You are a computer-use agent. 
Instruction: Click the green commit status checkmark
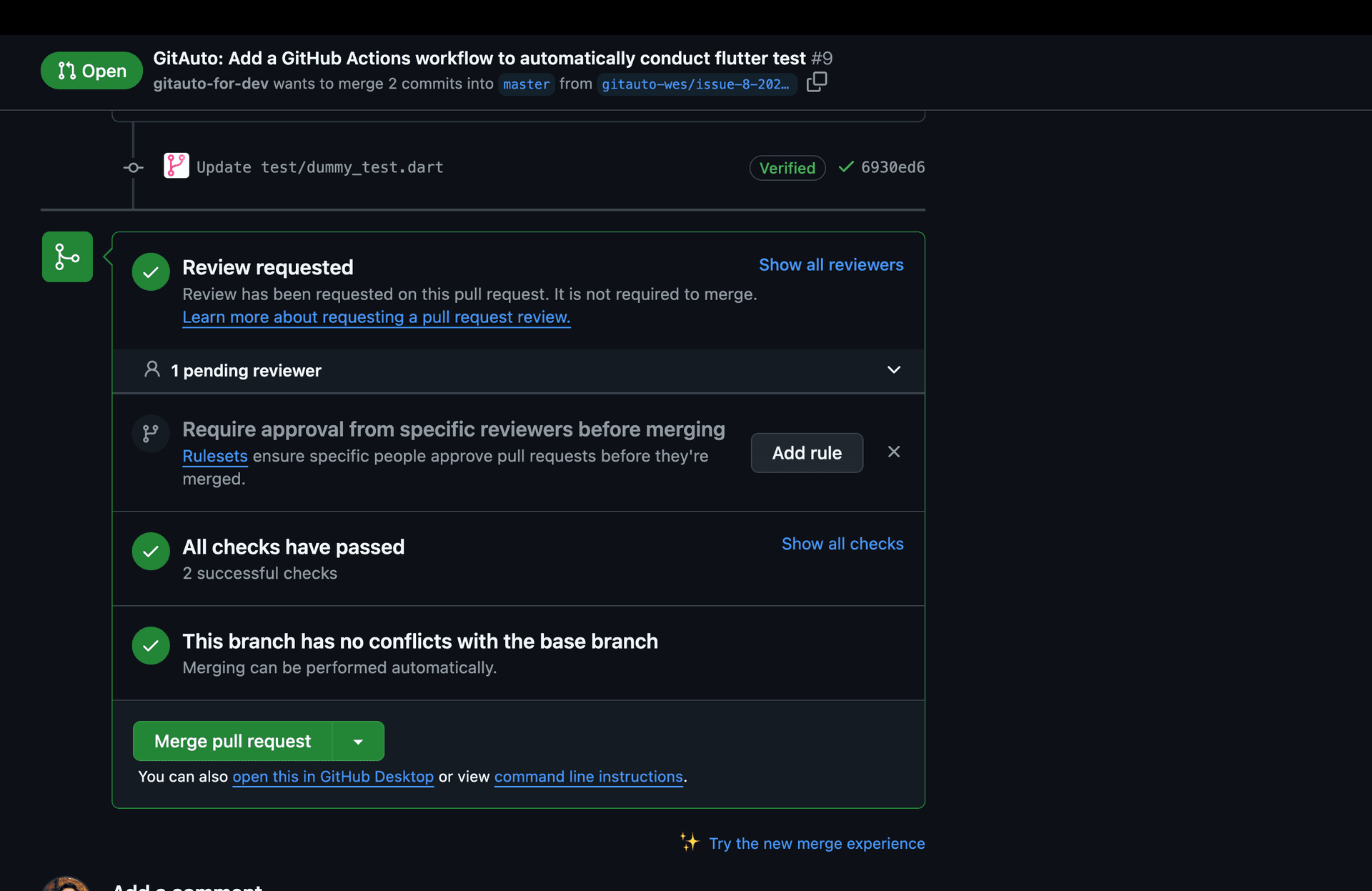click(x=846, y=167)
